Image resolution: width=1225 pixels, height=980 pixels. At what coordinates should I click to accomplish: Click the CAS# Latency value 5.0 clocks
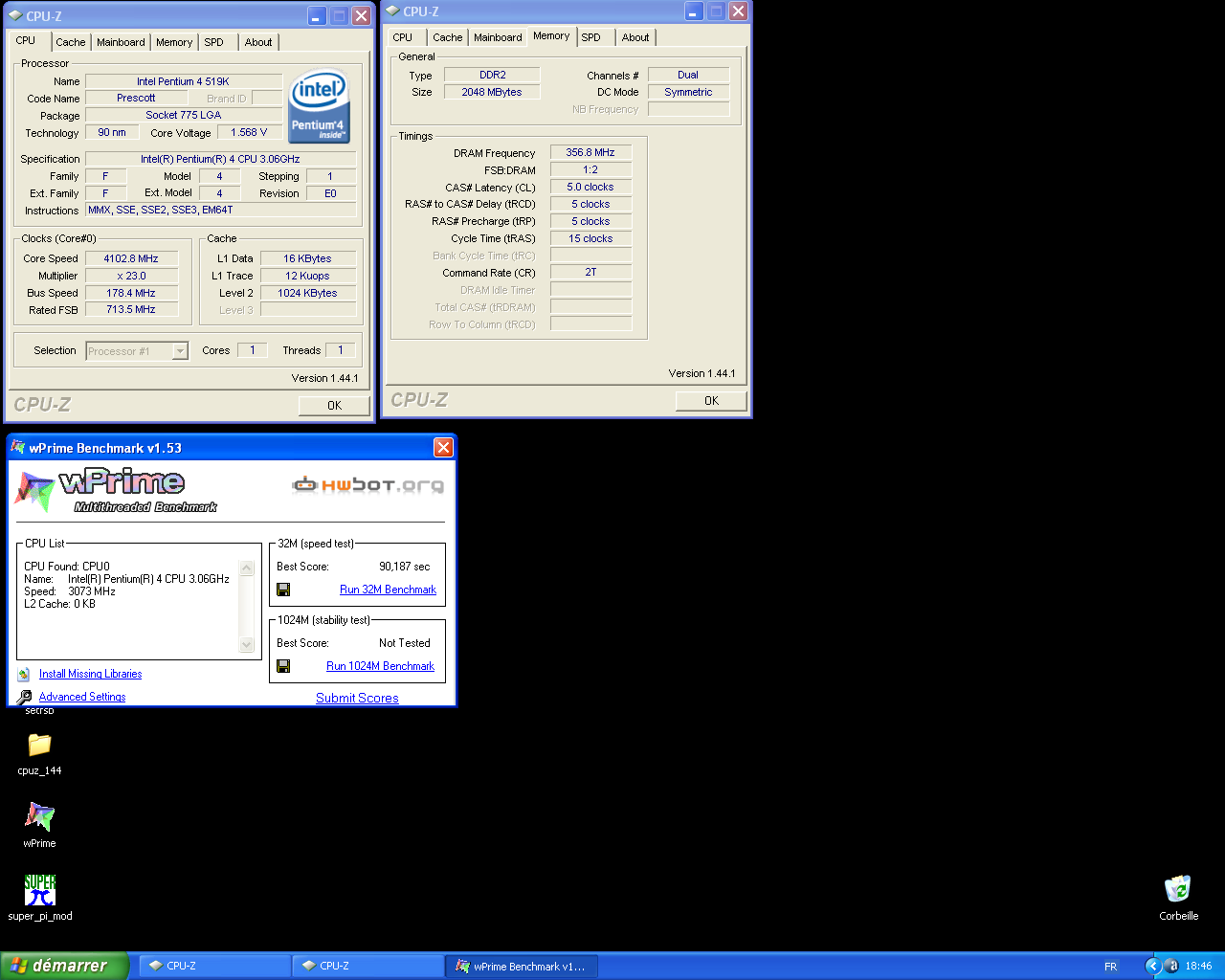point(590,187)
